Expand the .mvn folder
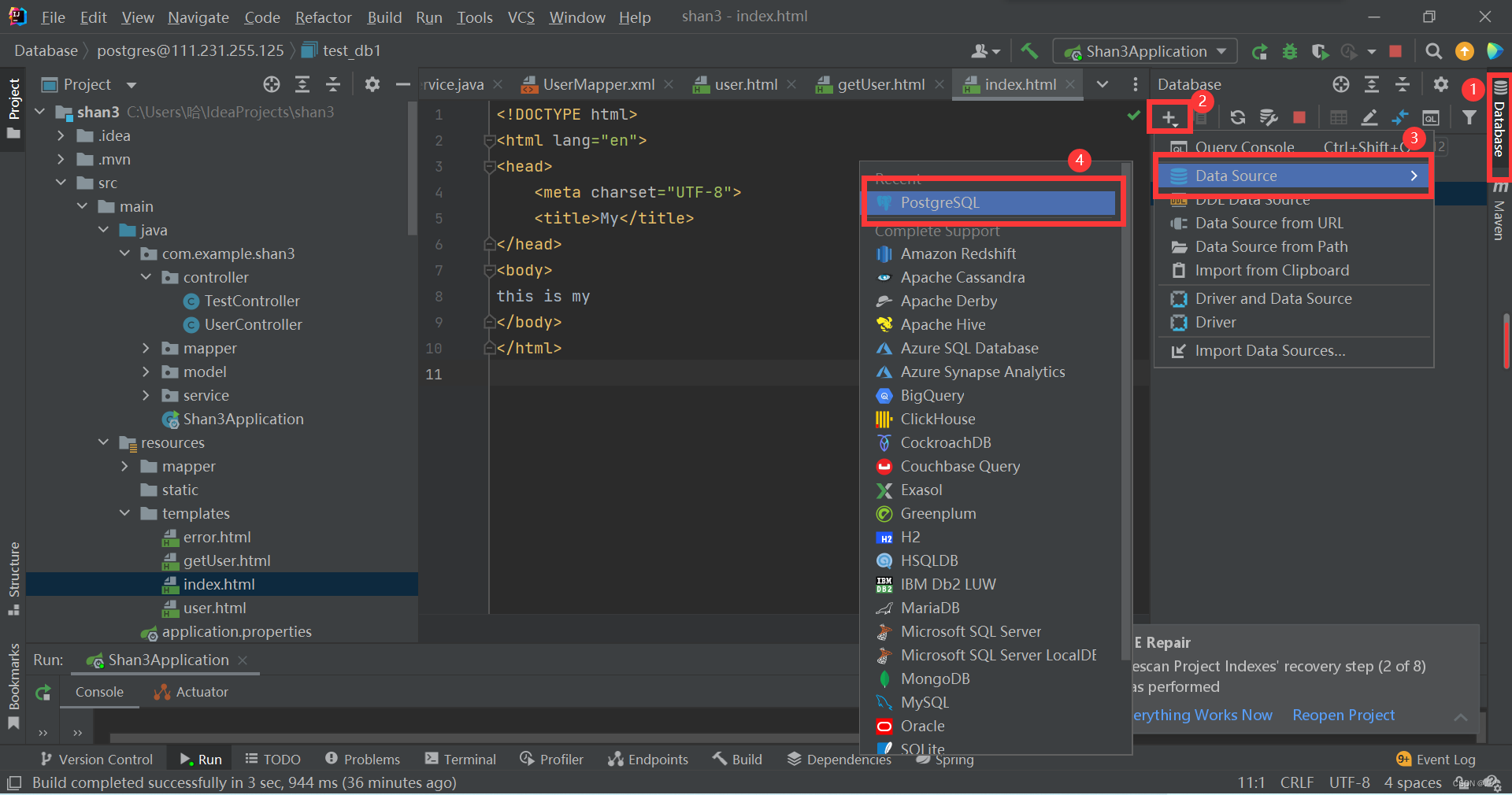Viewport: 1512px width, 795px height. coord(61,159)
